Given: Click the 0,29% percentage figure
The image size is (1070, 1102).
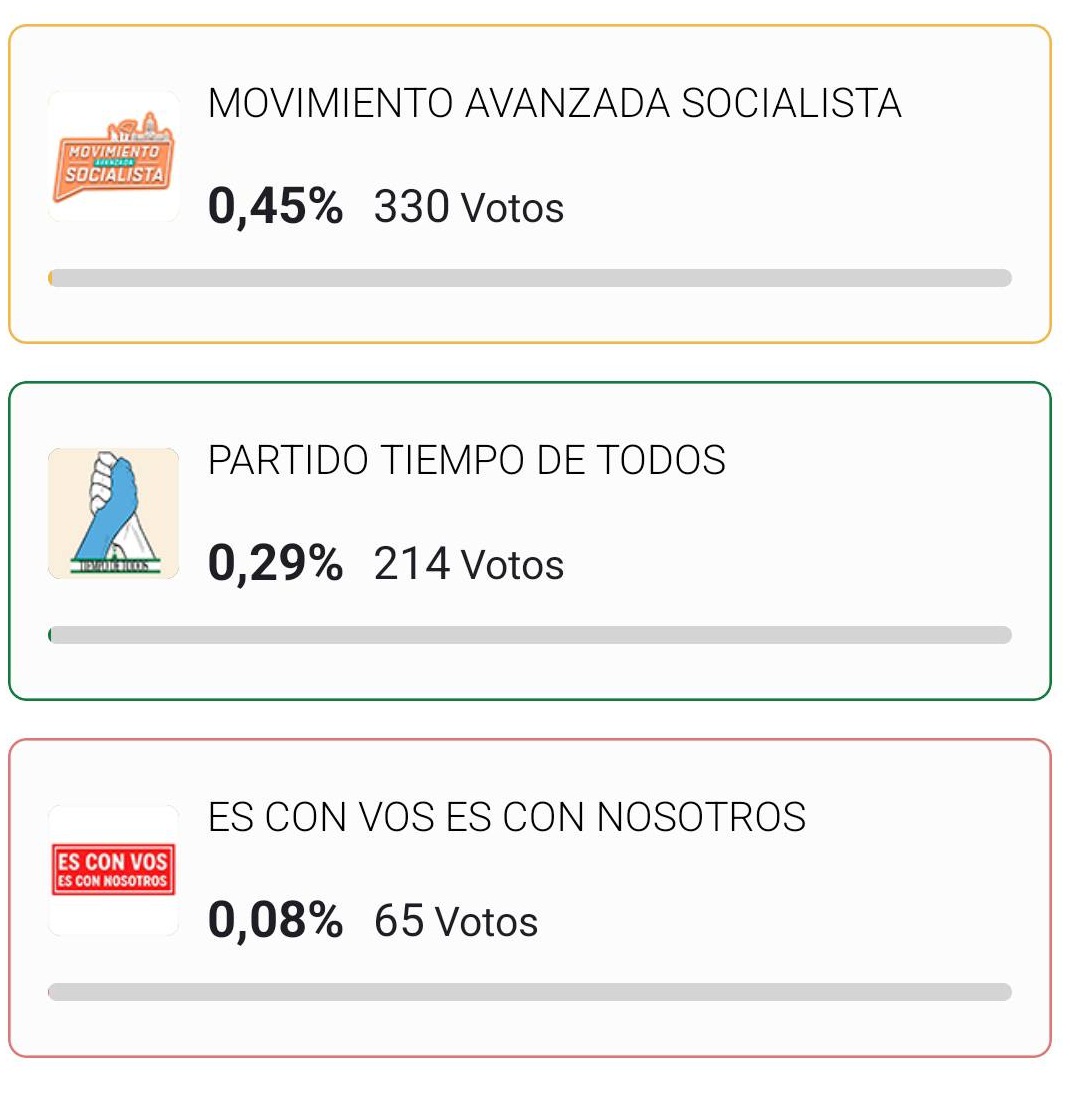Looking at the screenshot, I should tap(276, 564).
